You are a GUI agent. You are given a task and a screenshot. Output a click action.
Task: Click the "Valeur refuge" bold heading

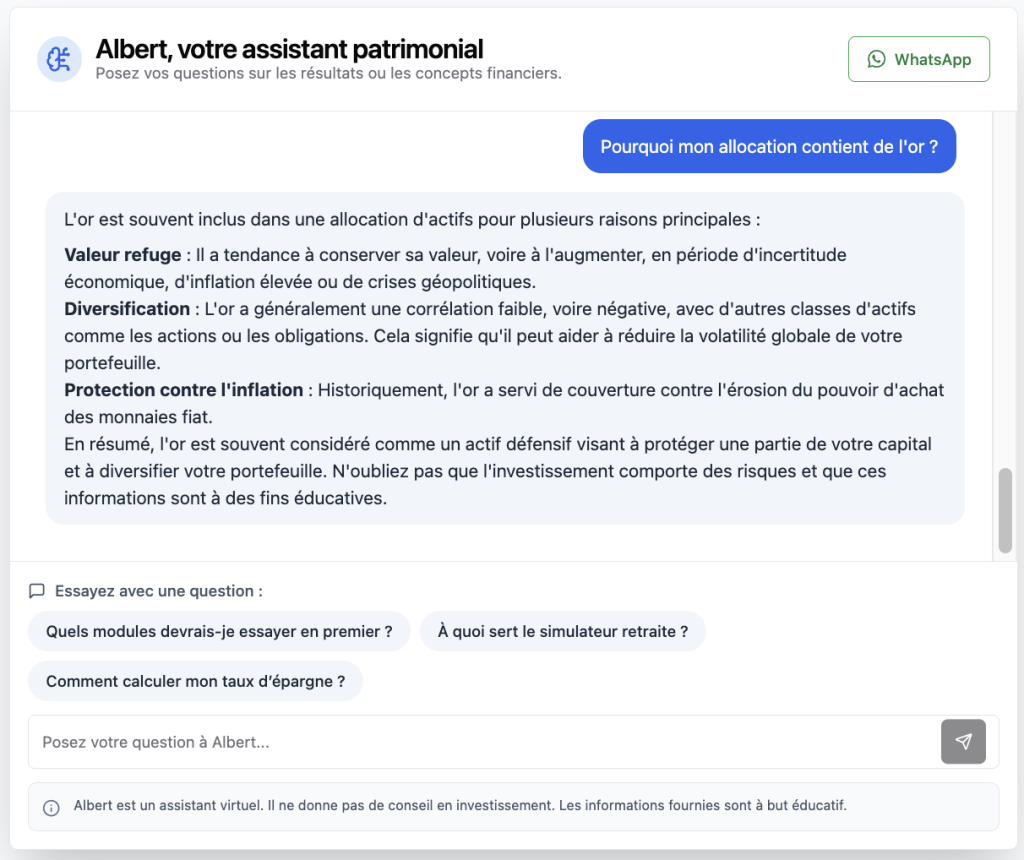coord(122,255)
